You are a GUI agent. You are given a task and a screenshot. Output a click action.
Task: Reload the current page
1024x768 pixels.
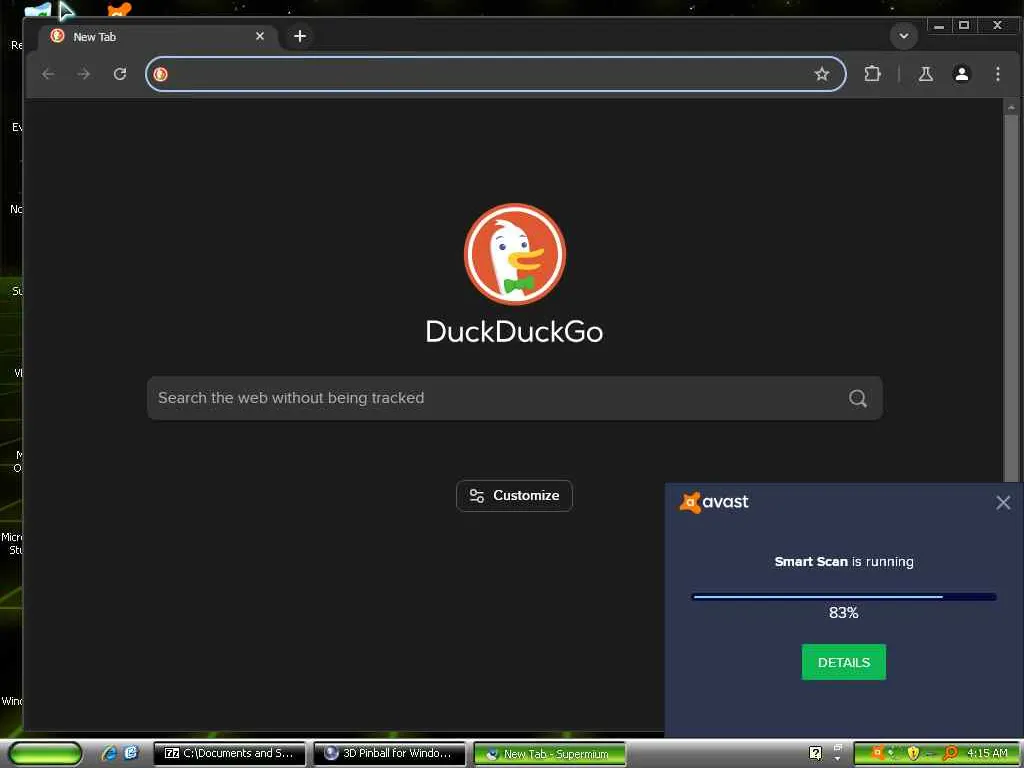click(x=120, y=74)
